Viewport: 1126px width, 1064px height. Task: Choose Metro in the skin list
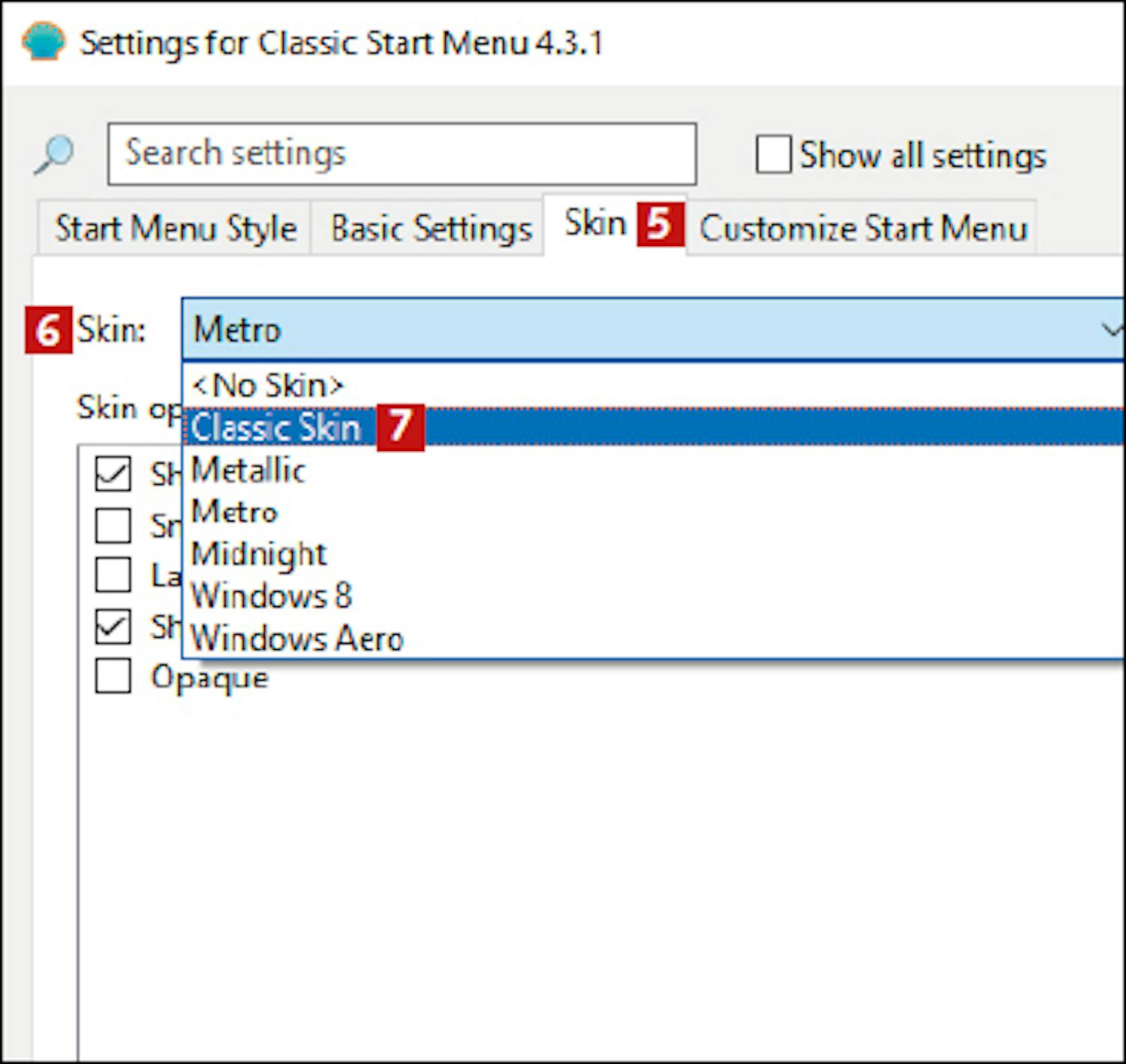click(x=235, y=512)
